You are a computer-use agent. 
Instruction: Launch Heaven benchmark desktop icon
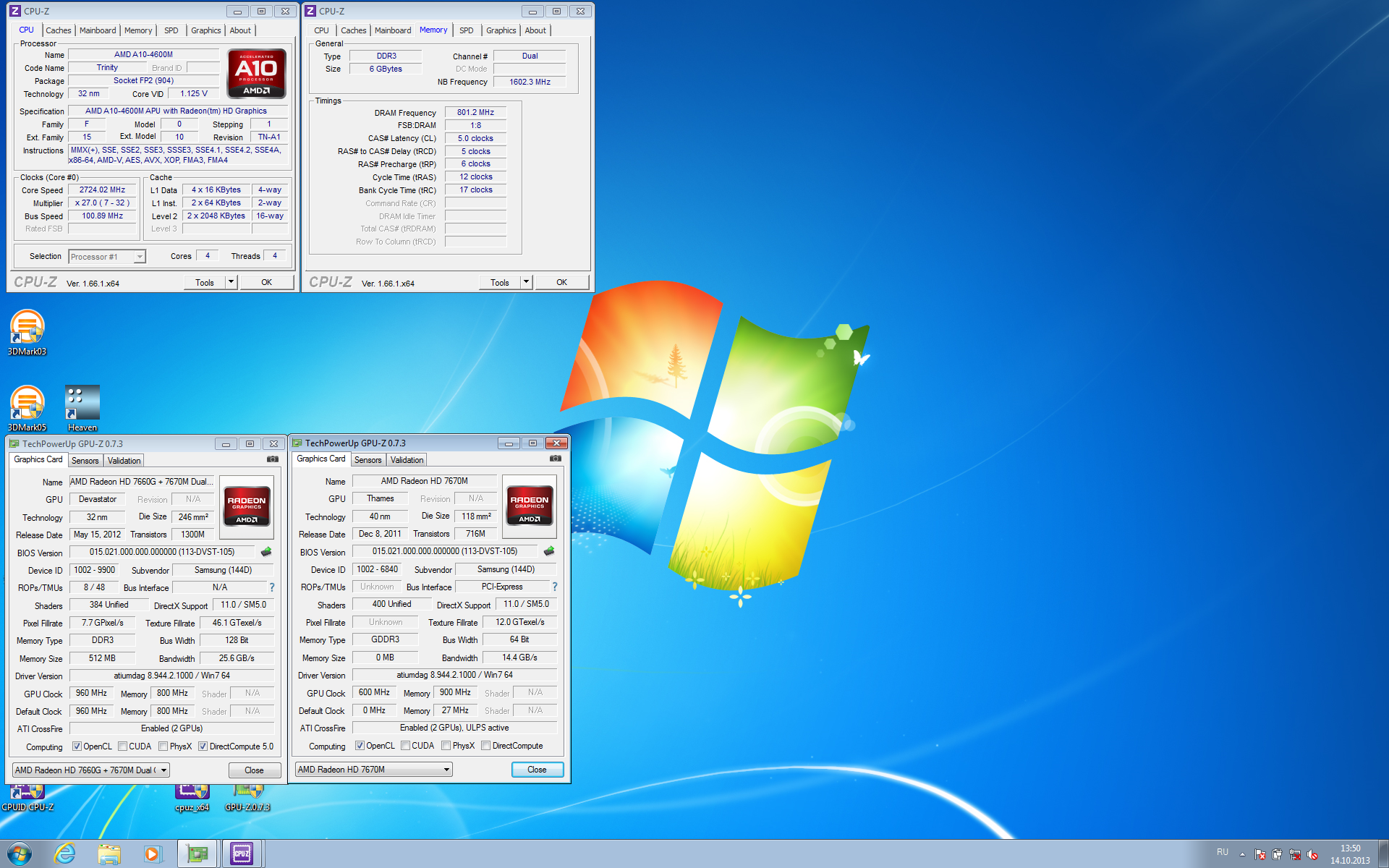click(82, 408)
